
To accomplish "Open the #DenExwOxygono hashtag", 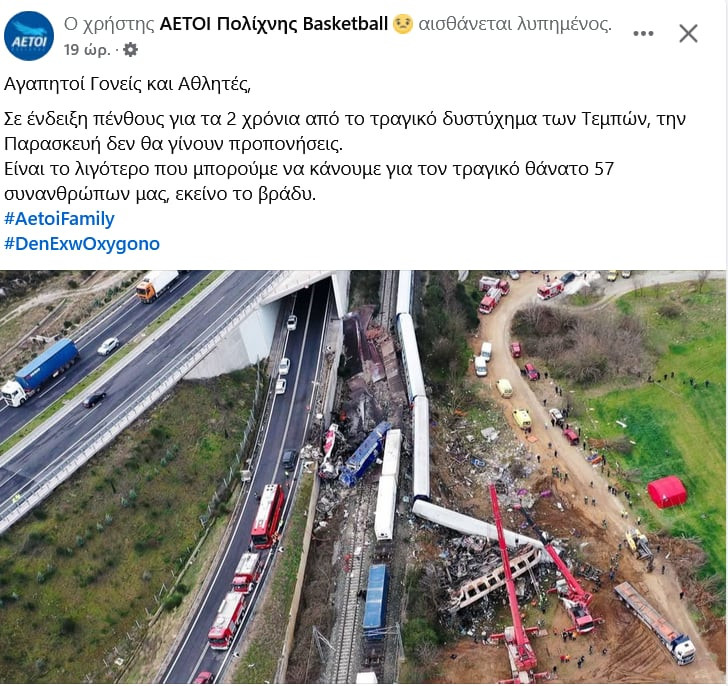I will 82,244.
